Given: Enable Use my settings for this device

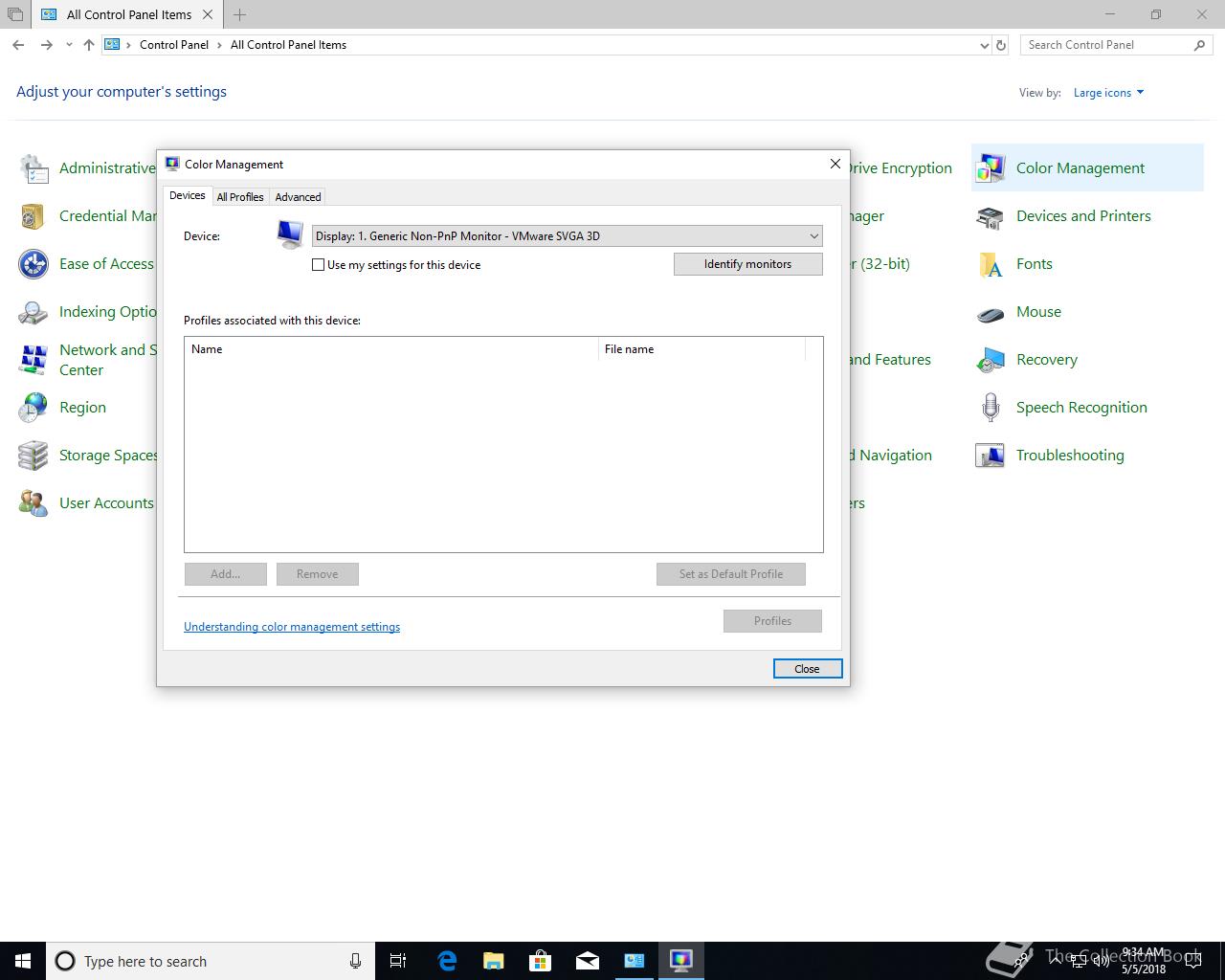Looking at the screenshot, I should 319,265.
